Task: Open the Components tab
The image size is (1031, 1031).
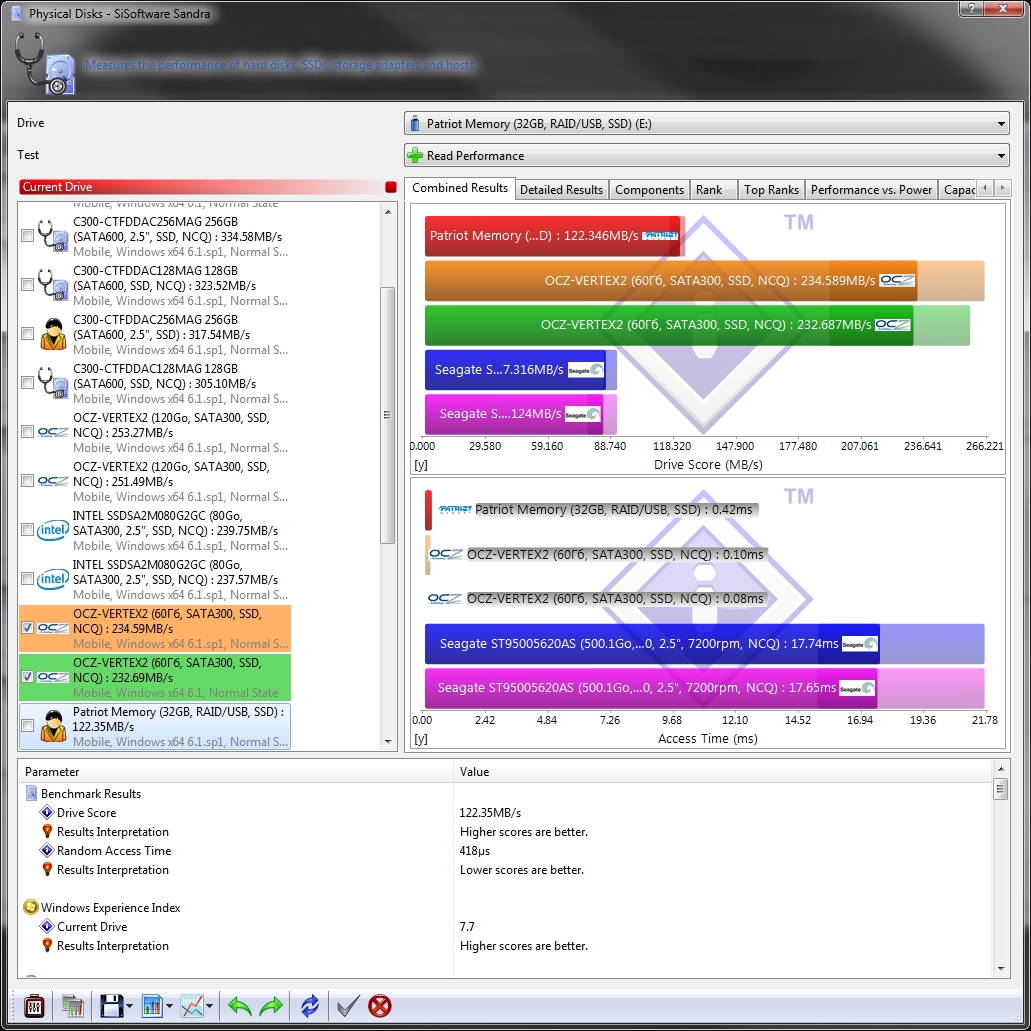Action: point(649,189)
